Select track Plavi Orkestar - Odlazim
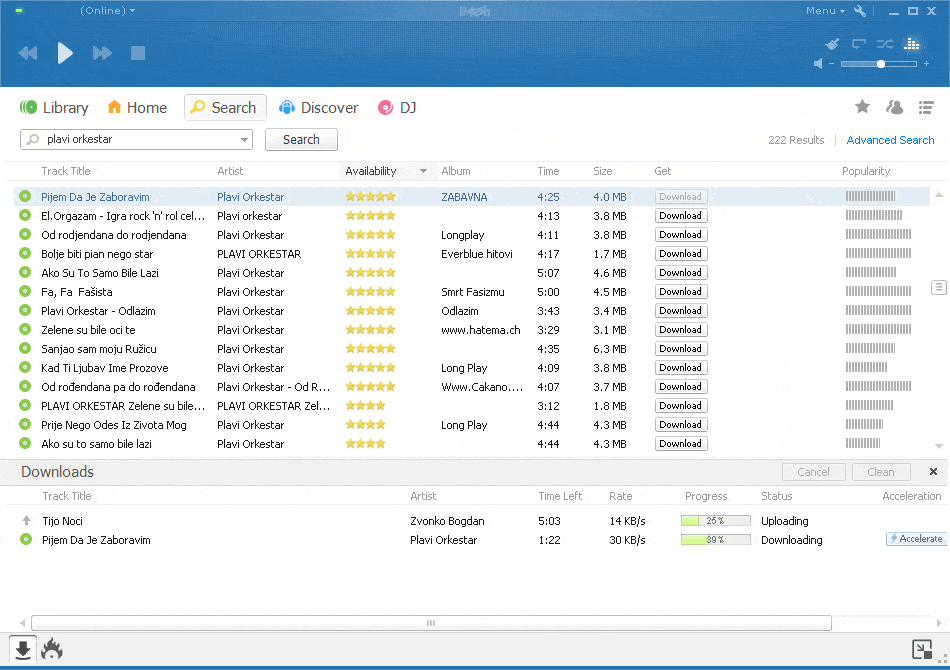The height and width of the screenshot is (670, 950). coord(98,311)
